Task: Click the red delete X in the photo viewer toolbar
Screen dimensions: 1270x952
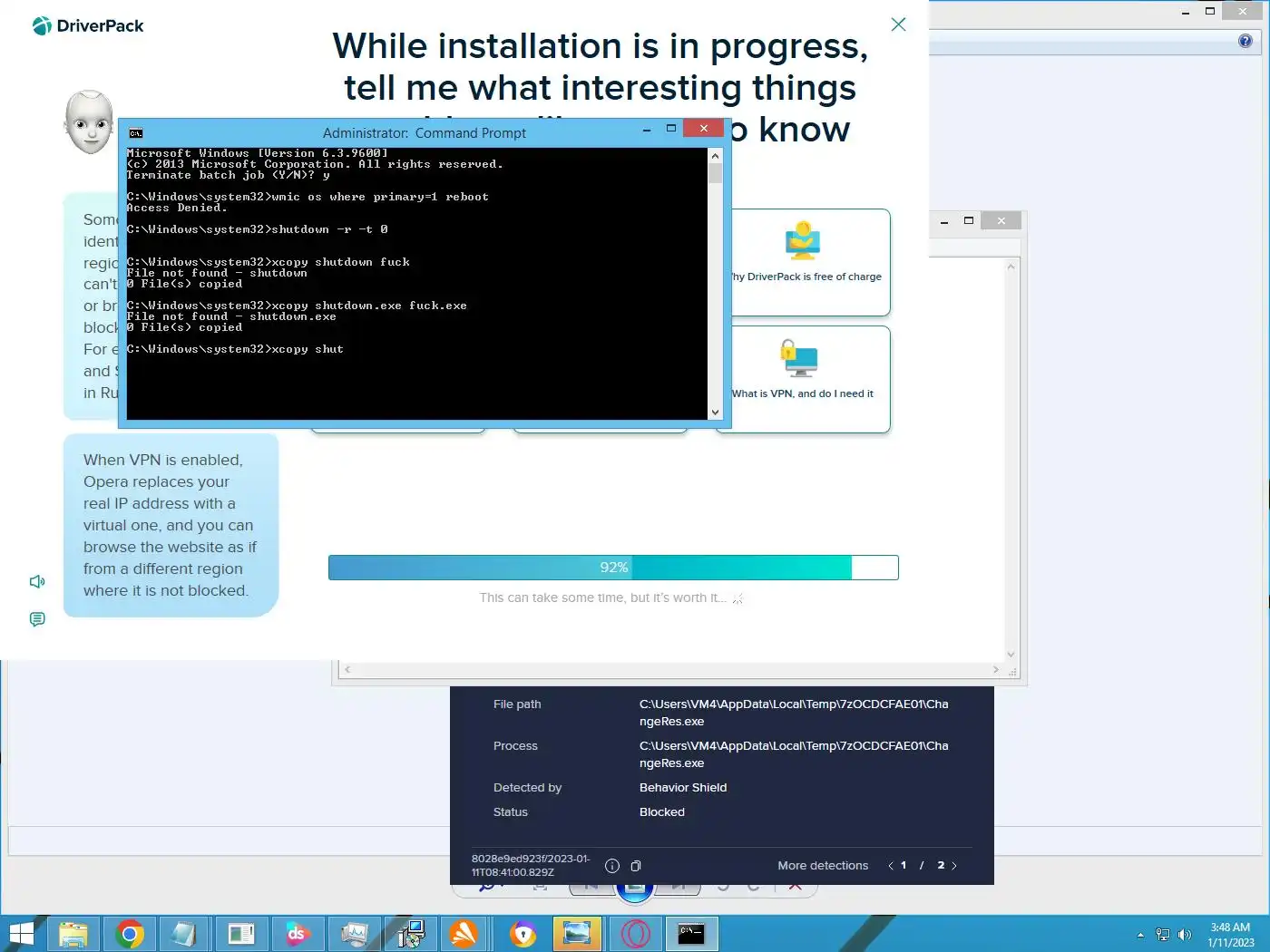Action: [x=796, y=886]
